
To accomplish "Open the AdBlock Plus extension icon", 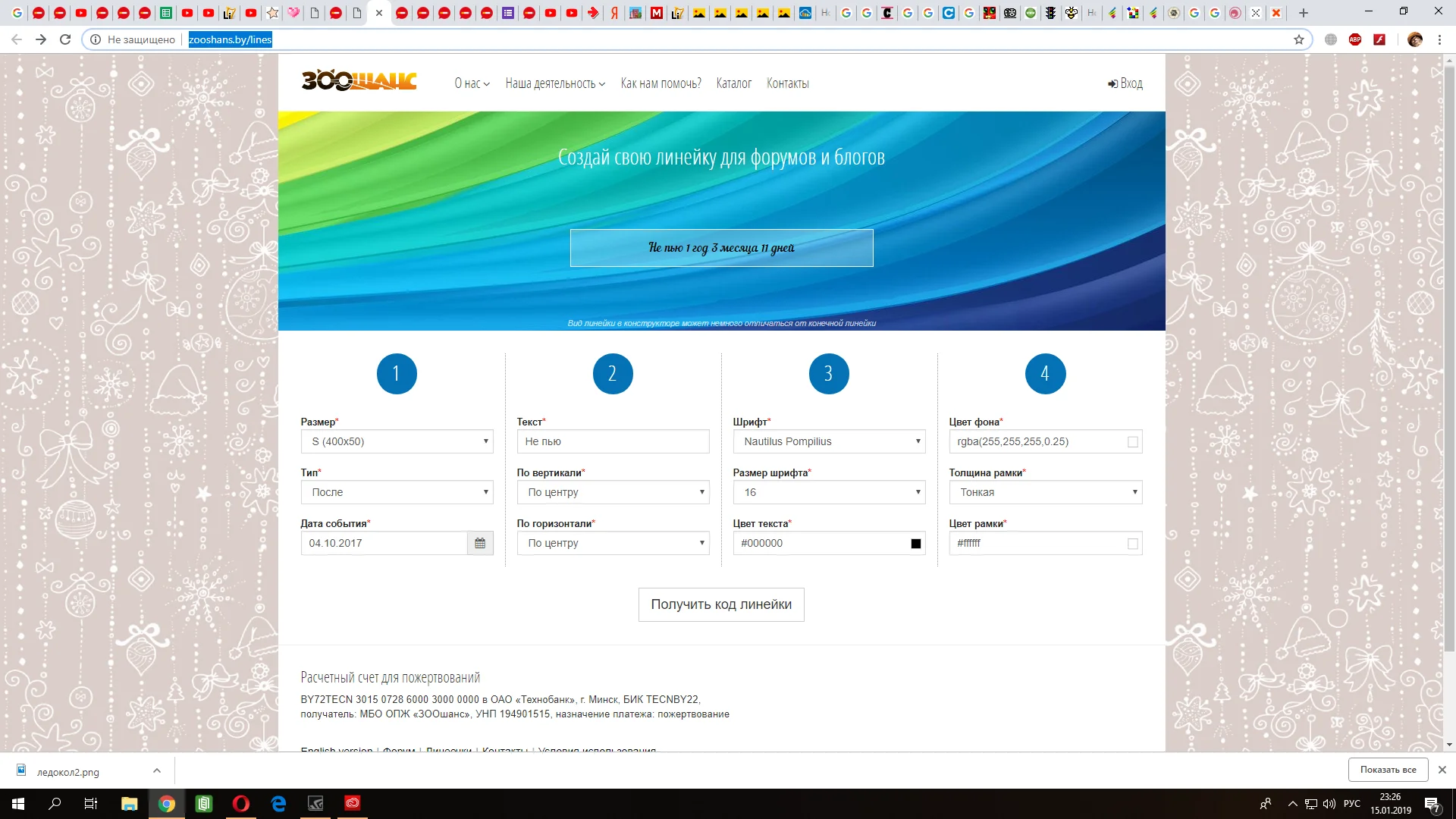I will tap(1355, 39).
